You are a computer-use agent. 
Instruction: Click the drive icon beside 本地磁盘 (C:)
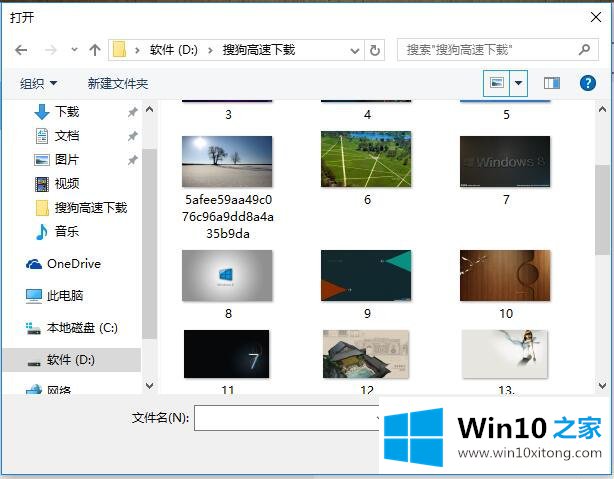[33, 329]
